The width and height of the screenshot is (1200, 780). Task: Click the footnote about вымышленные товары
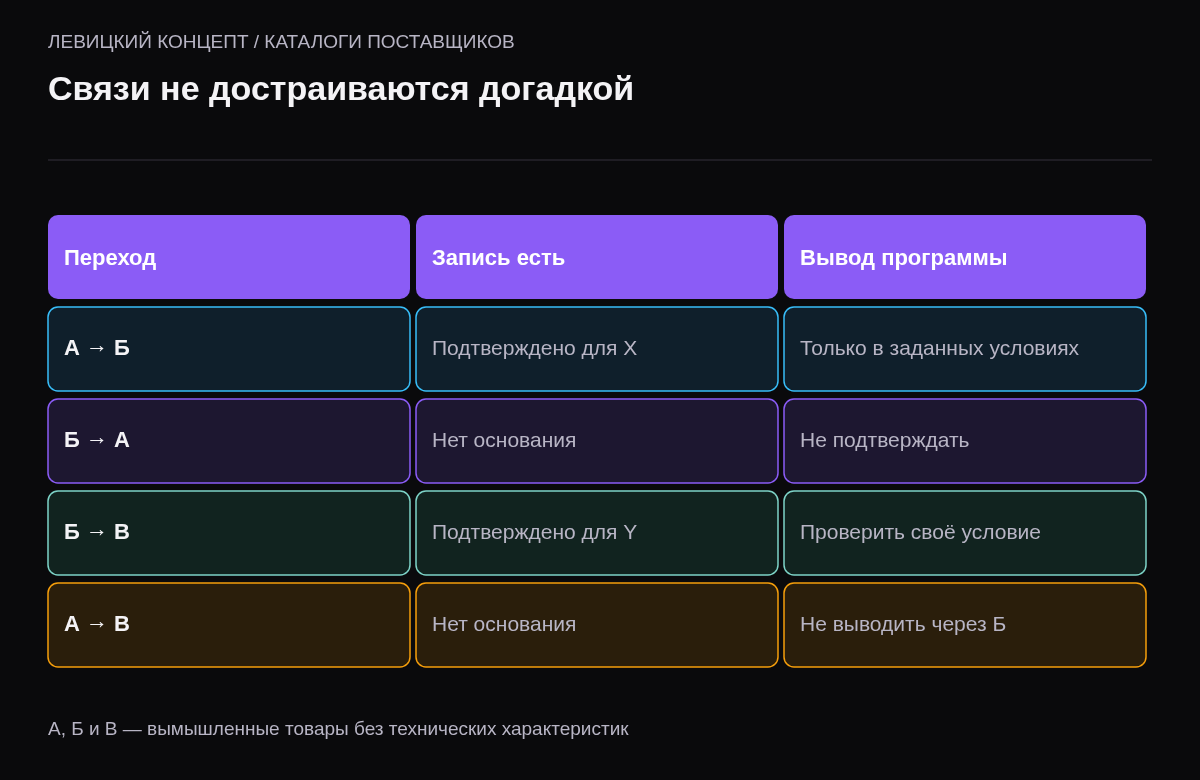point(338,729)
